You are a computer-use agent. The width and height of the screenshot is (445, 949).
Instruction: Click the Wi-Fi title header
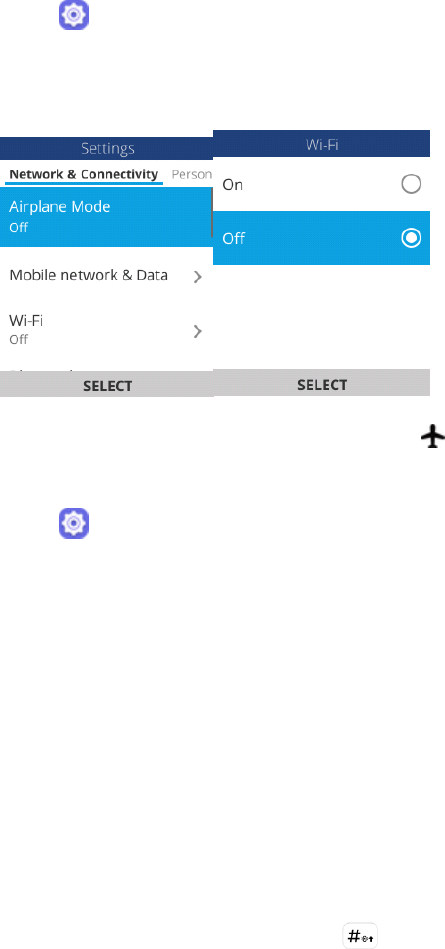click(321, 144)
